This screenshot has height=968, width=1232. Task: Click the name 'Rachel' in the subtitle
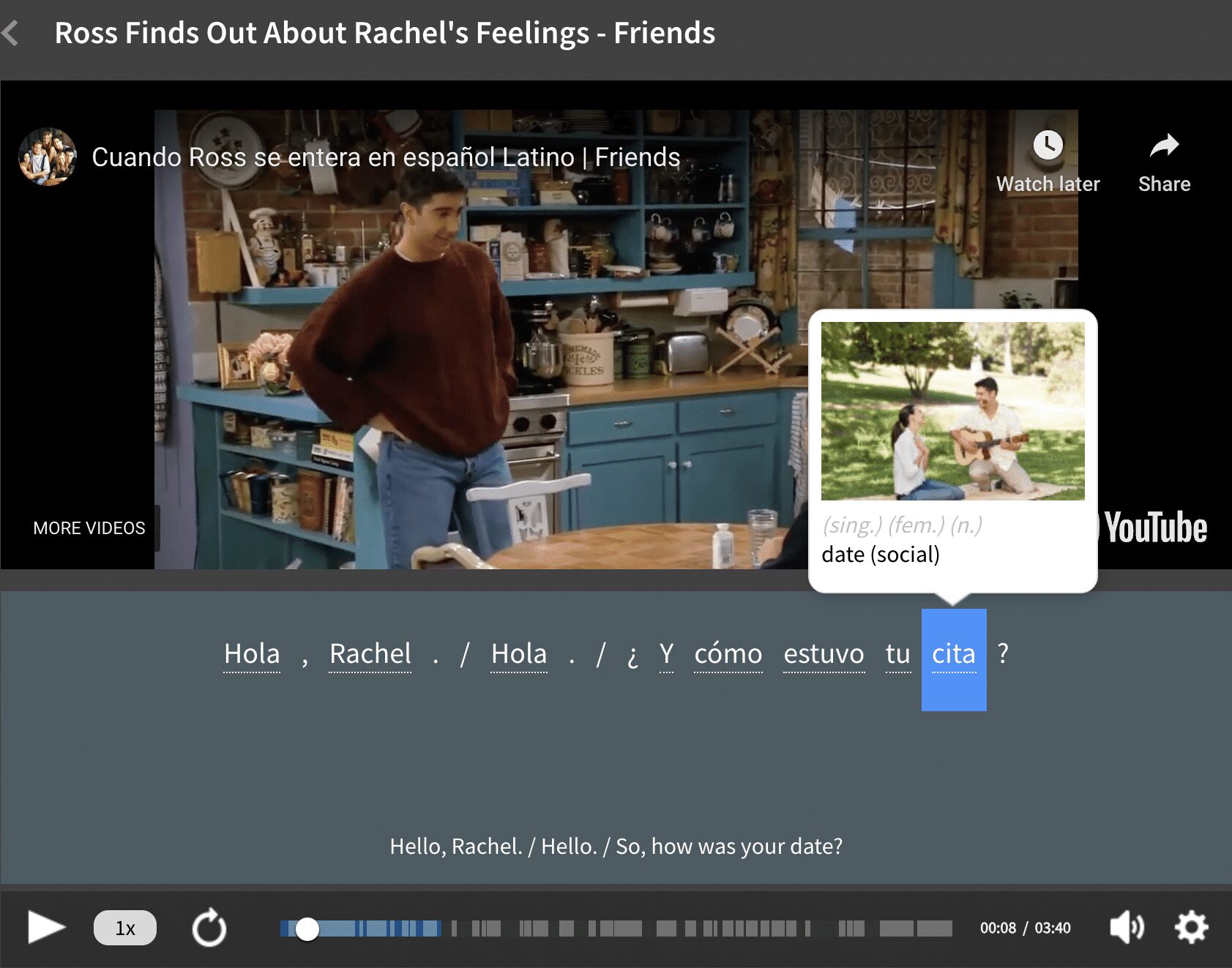point(370,653)
